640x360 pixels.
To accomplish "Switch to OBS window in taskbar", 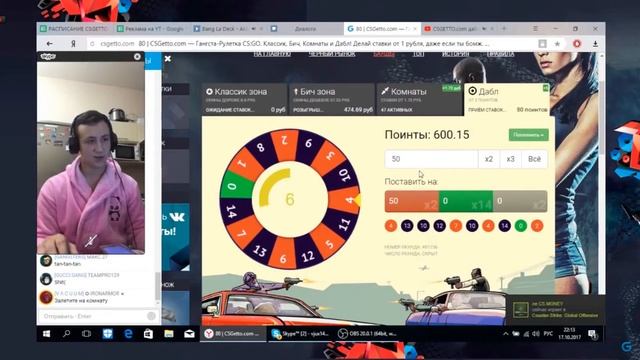I will click(x=367, y=334).
